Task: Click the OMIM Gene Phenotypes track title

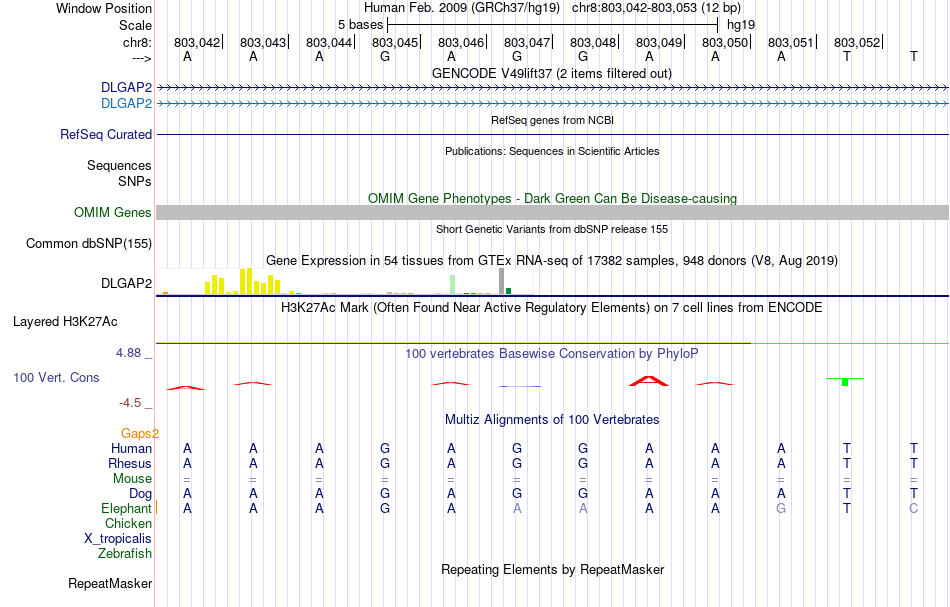Action: click(552, 199)
